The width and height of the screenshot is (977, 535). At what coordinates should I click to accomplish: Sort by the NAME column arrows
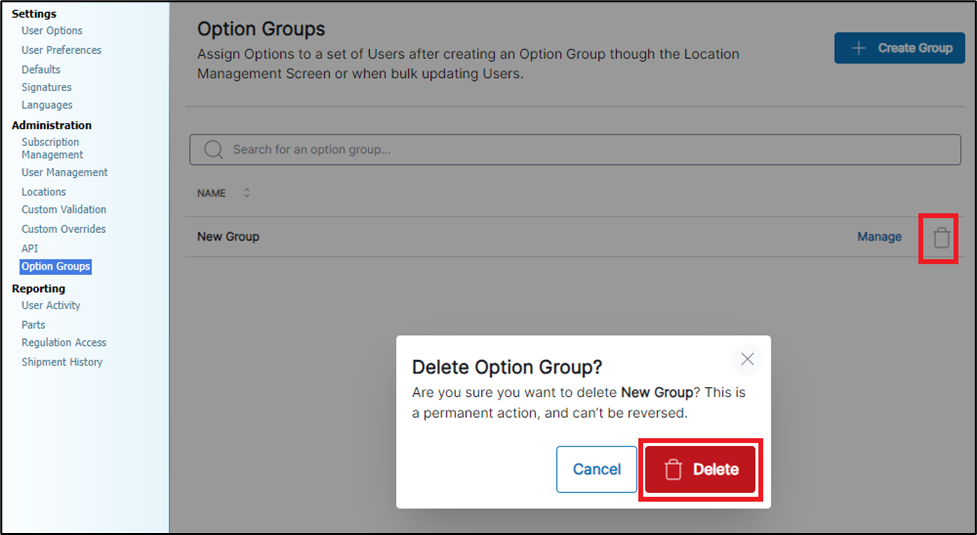pyautogui.click(x=247, y=193)
